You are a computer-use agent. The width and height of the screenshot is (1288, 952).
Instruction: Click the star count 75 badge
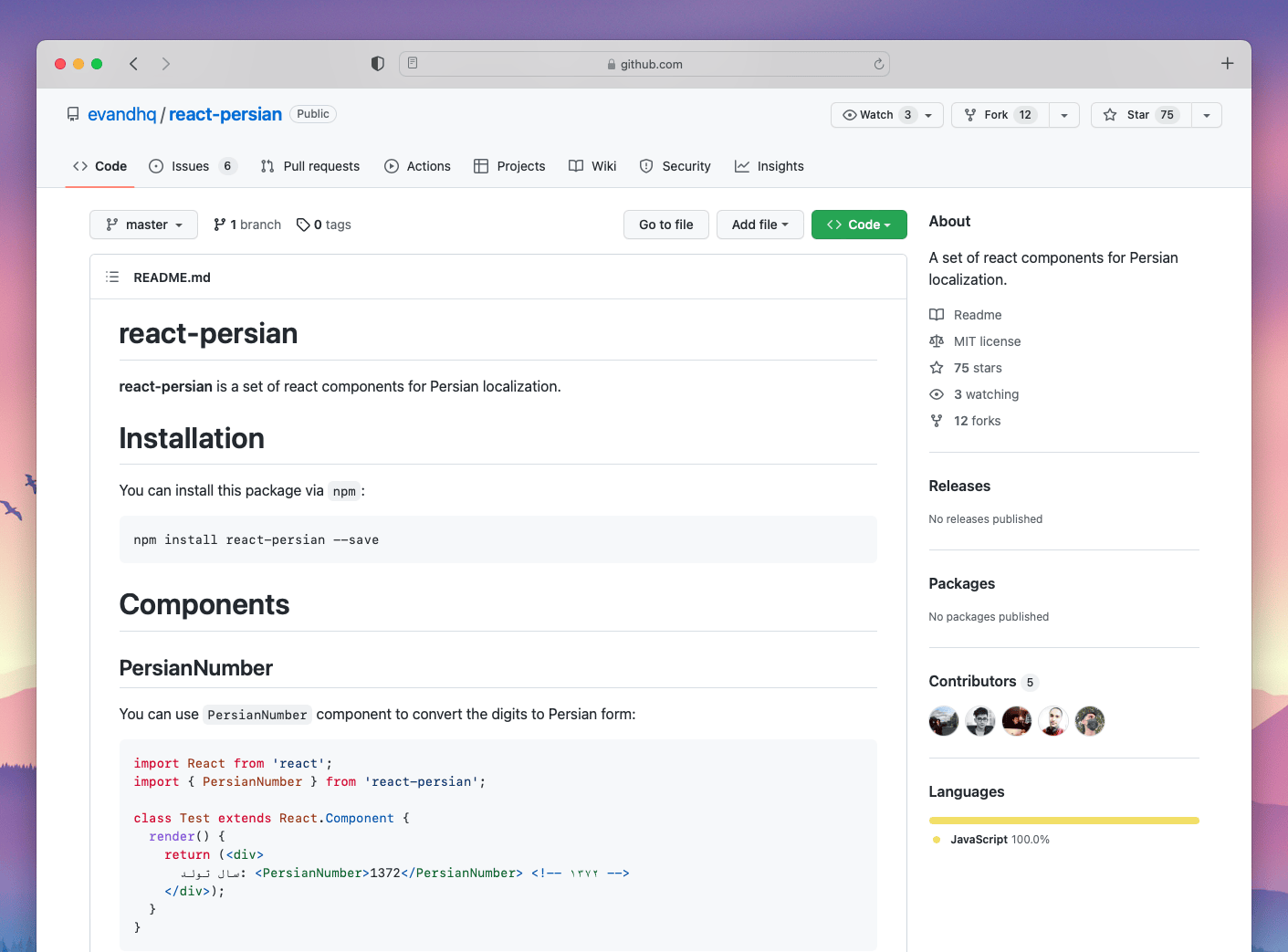point(1168,115)
